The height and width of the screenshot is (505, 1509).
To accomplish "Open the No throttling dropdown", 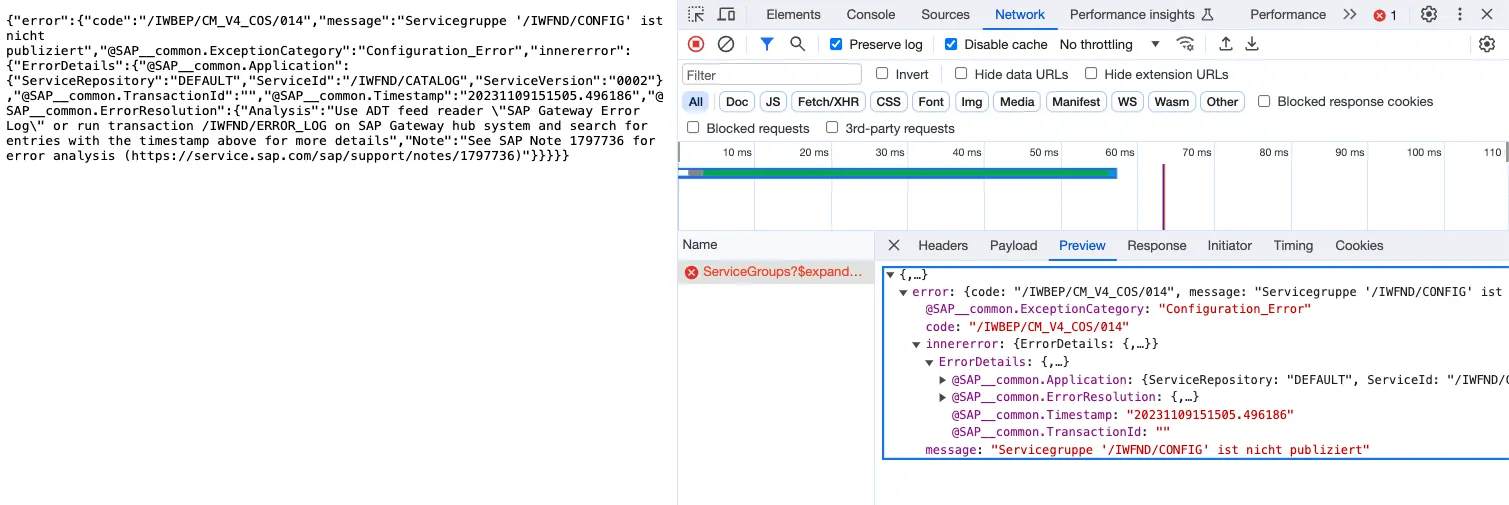I will 1109,44.
